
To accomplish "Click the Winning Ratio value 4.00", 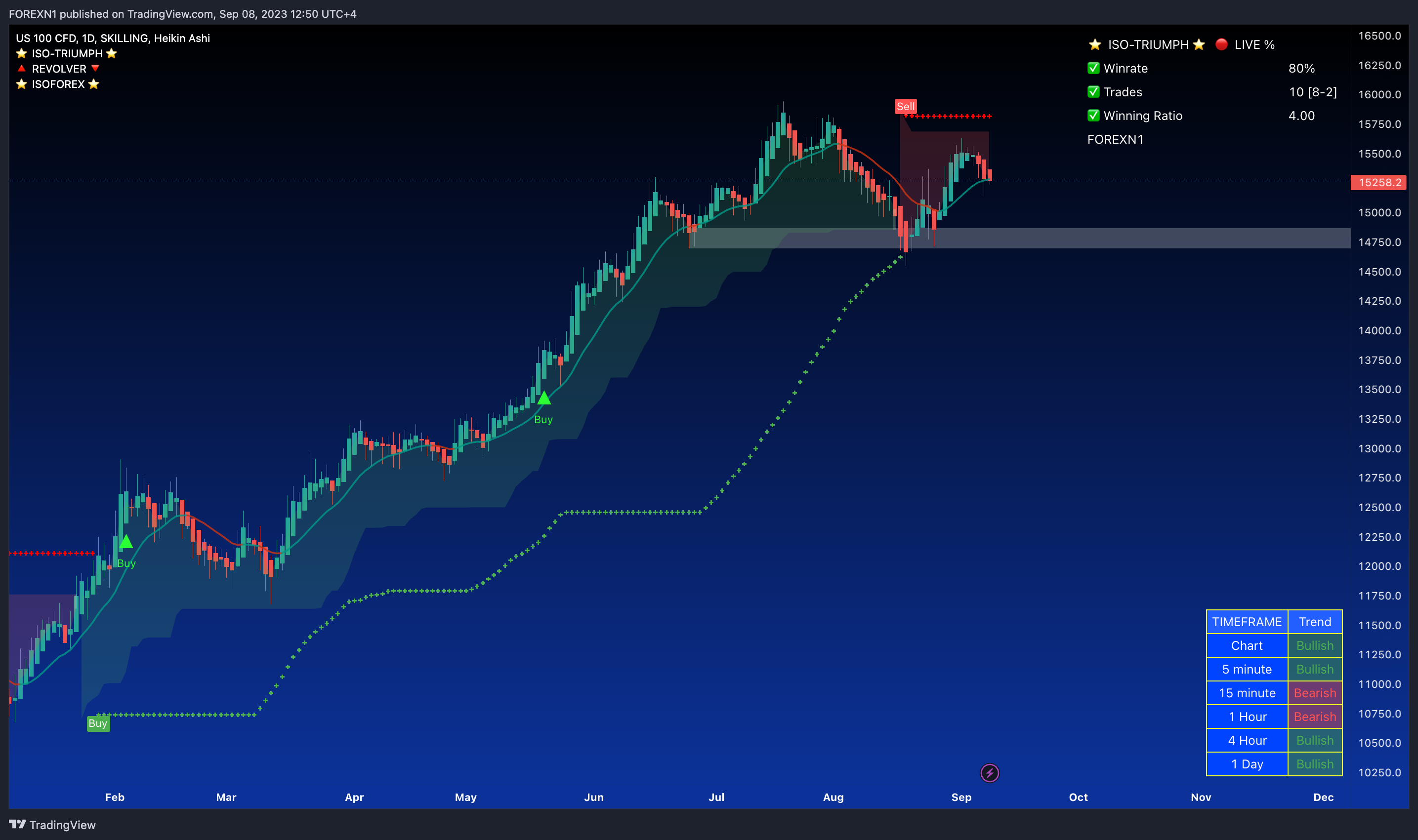I will pos(1301,116).
